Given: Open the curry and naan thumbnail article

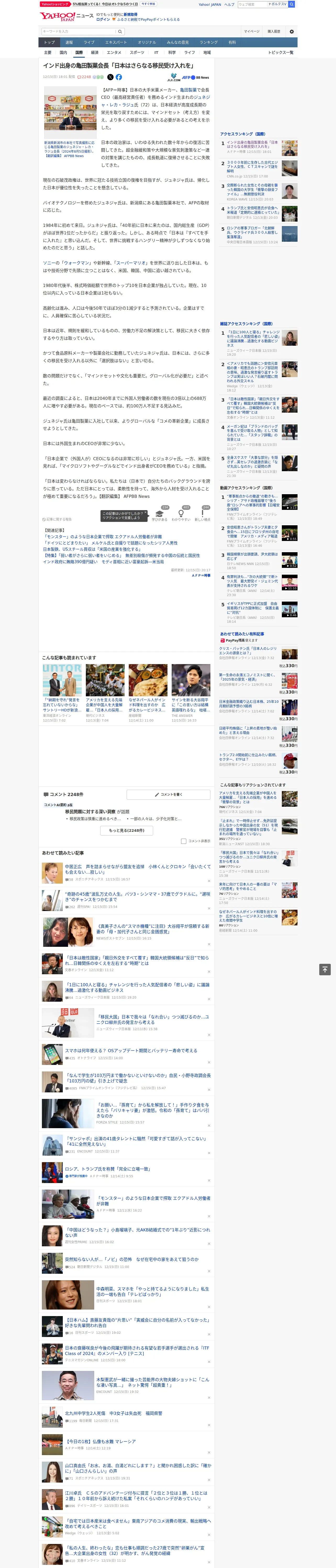Looking at the screenshot, I should (148, 680).
